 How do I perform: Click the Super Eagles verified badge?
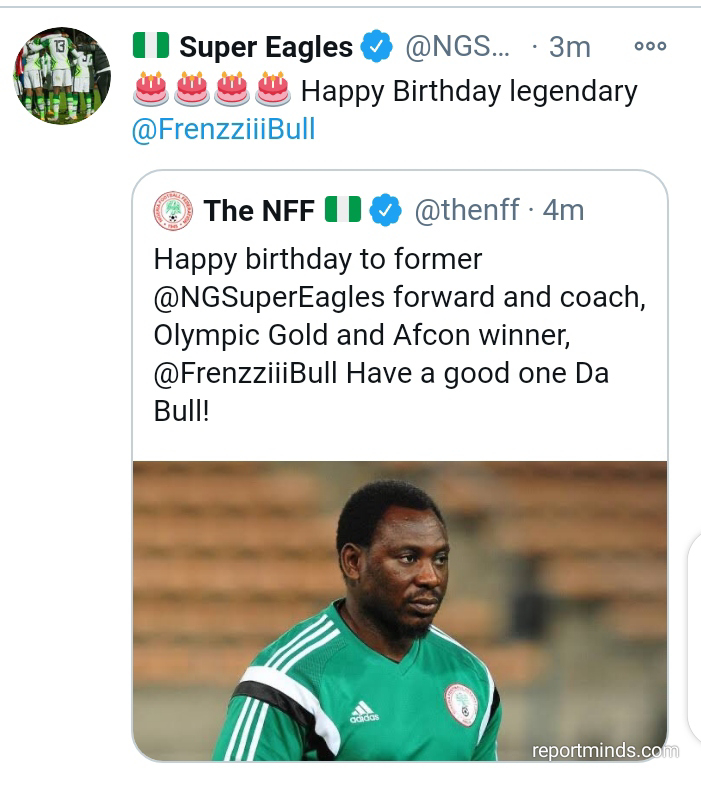click(x=376, y=46)
